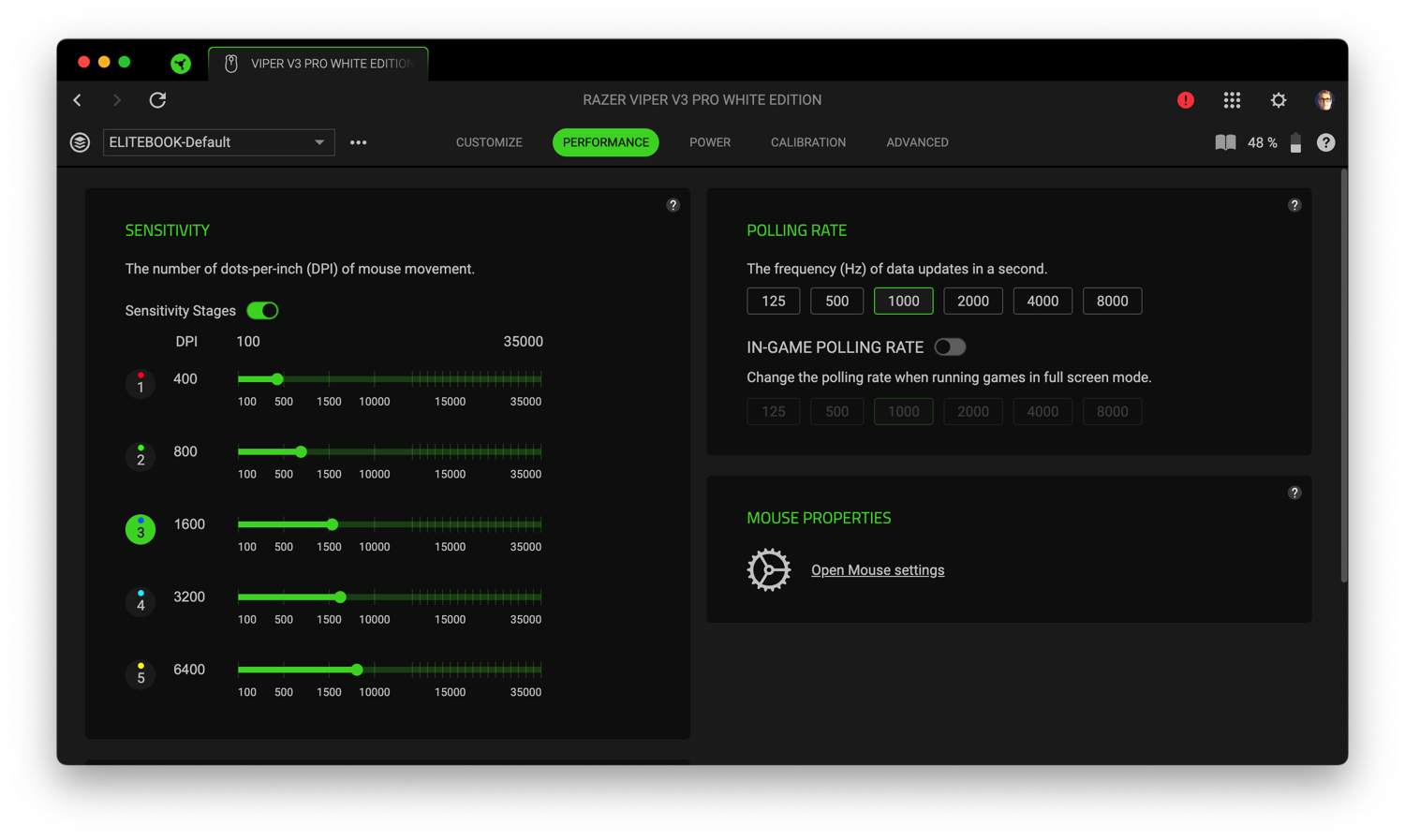Click stage 3 DPI slider handle
The image size is (1405, 840).
click(x=333, y=524)
